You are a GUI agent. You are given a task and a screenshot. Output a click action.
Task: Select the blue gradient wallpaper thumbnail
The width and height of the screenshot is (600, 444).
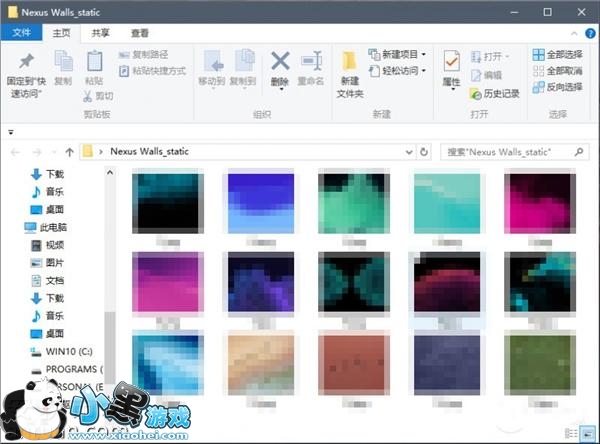[x=261, y=203]
